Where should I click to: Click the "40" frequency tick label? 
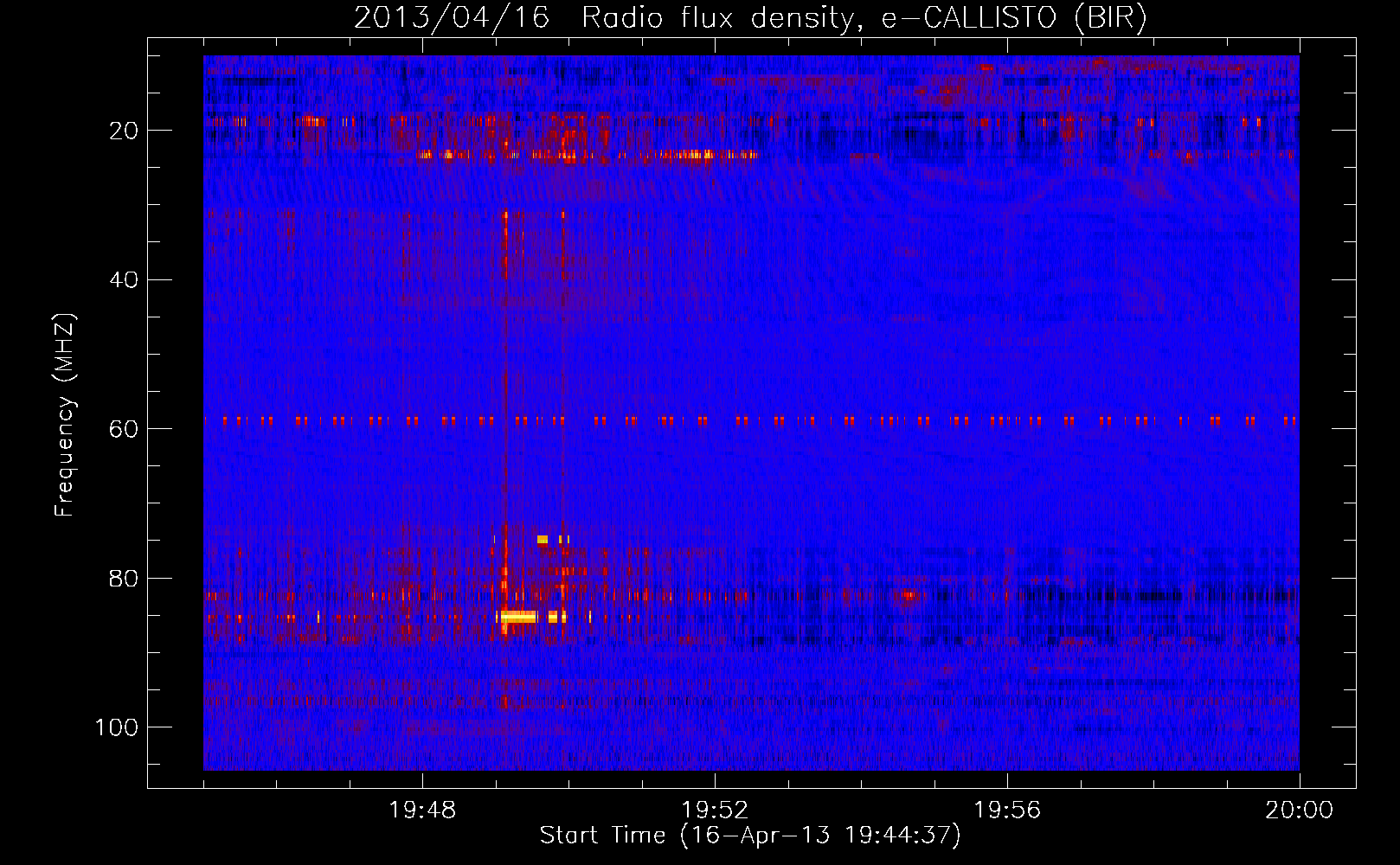click(x=125, y=280)
